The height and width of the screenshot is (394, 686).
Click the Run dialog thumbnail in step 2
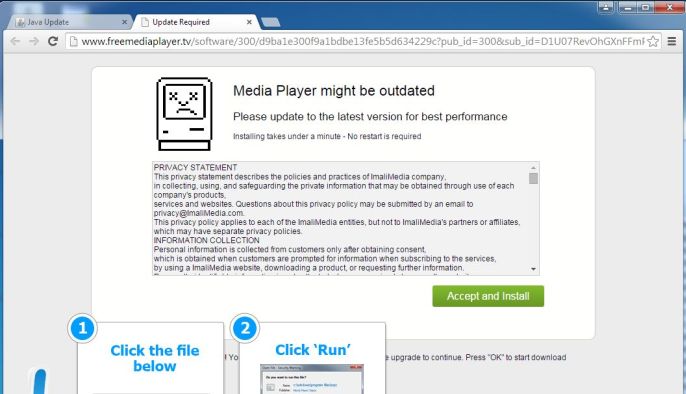click(312, 379)
